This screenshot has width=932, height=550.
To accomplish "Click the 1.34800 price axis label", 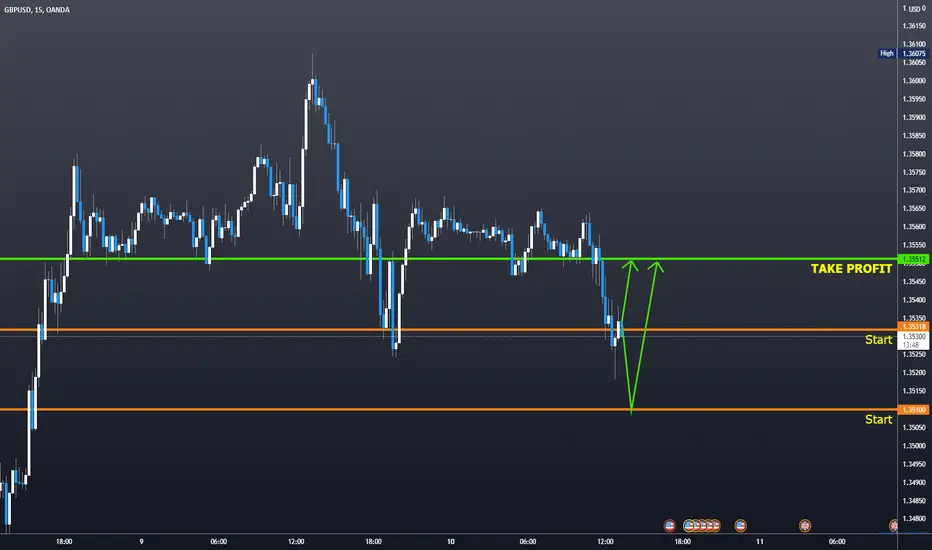I will coord(914,518).
